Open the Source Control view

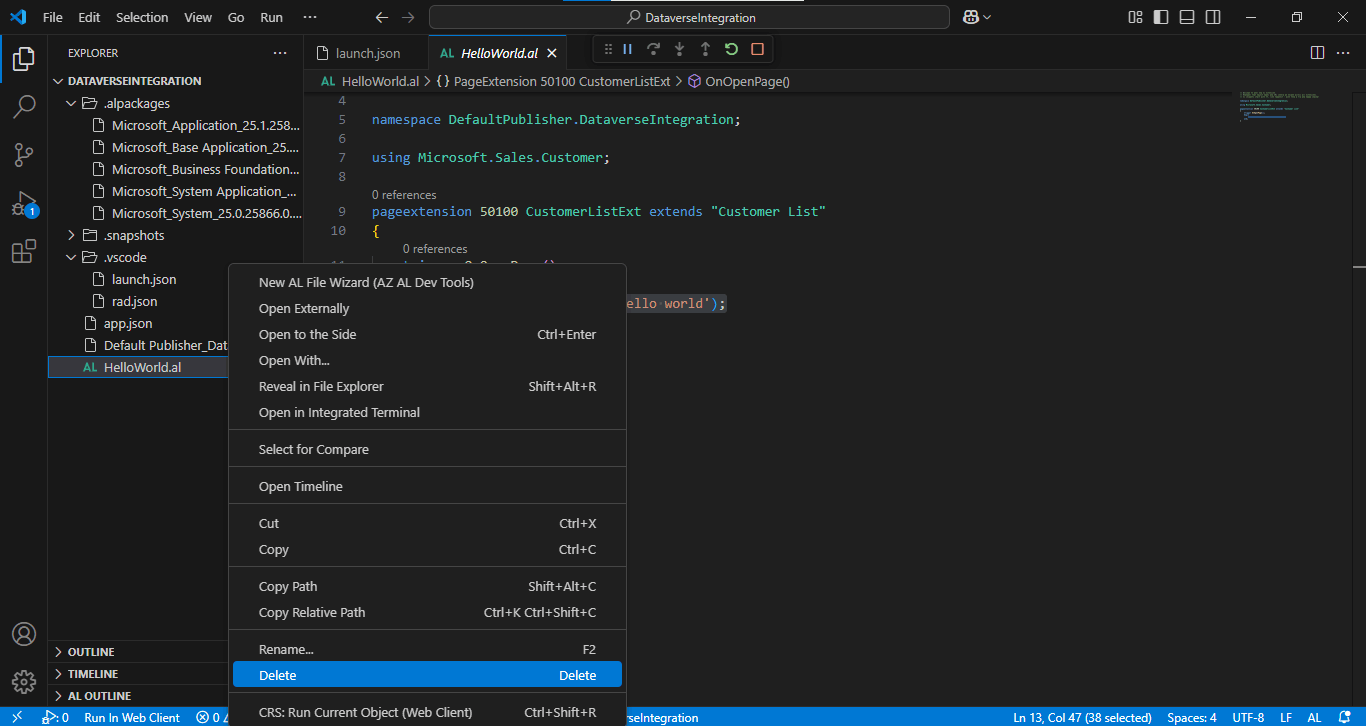click(x=24, y=155)
